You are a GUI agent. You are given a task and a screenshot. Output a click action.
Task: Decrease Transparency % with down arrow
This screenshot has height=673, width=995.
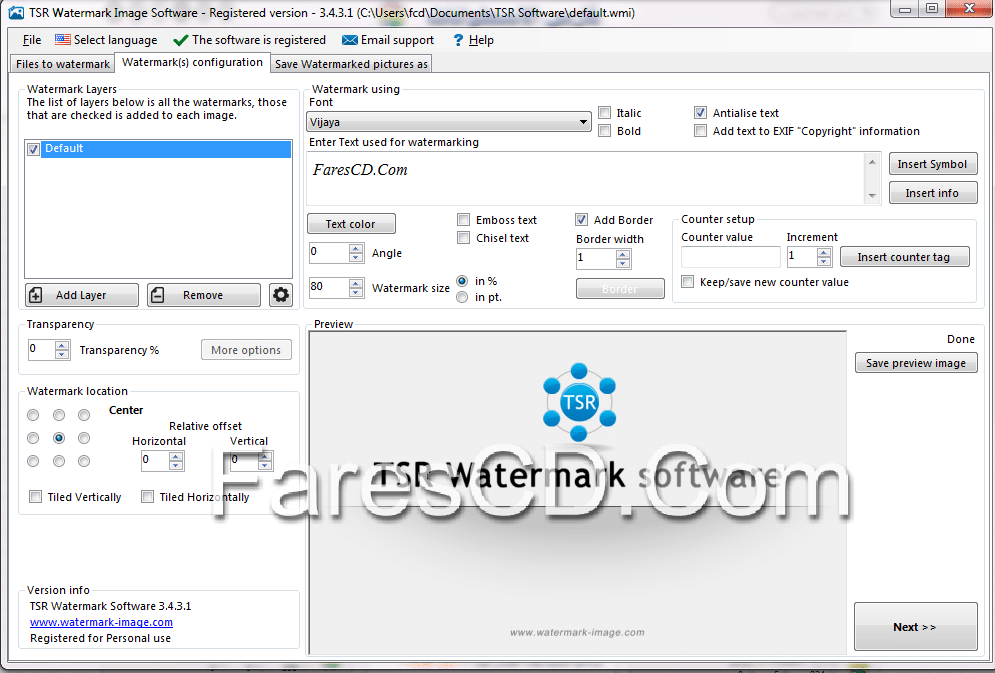tap(62, 355)
